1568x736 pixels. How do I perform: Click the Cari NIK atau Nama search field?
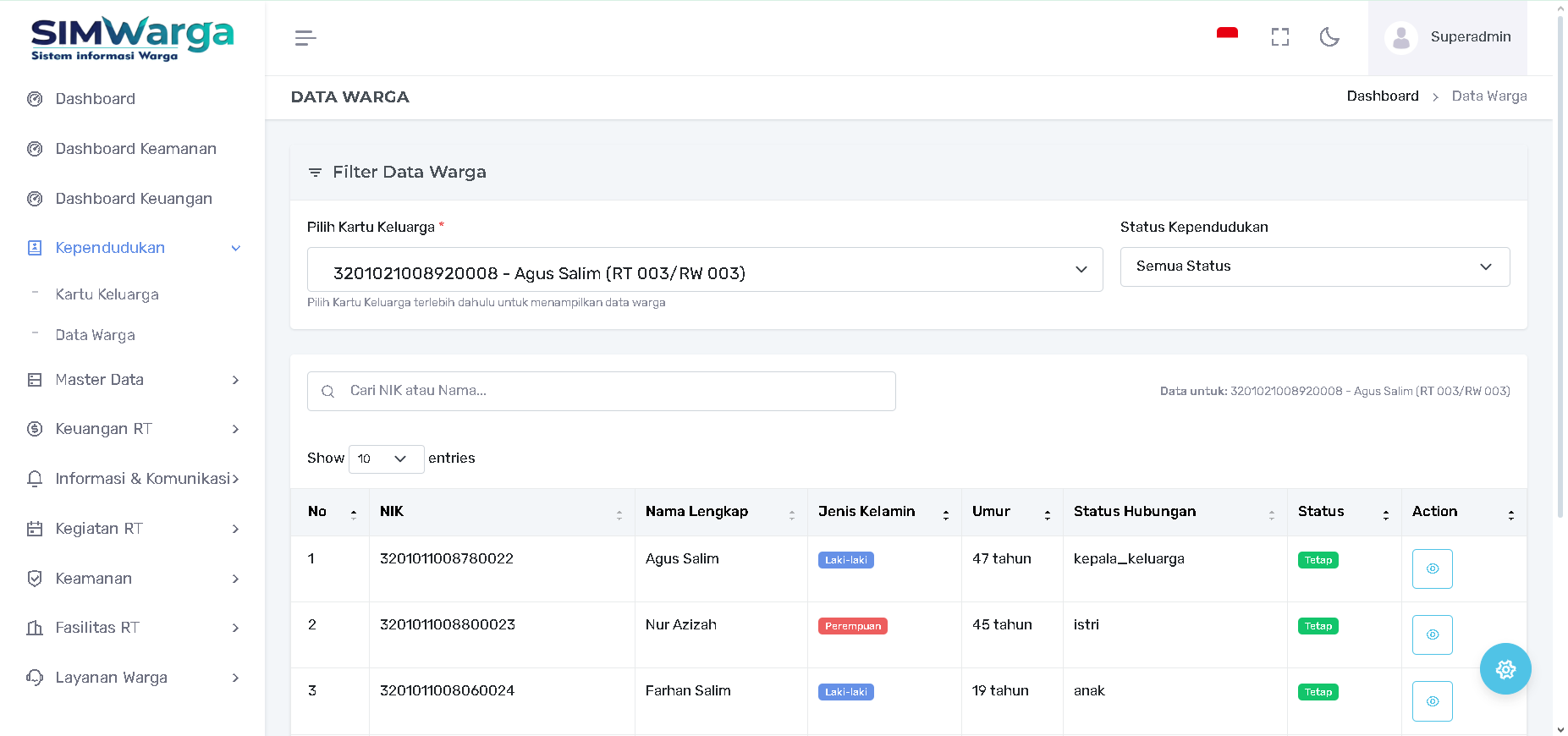click(x=601, y=391)
